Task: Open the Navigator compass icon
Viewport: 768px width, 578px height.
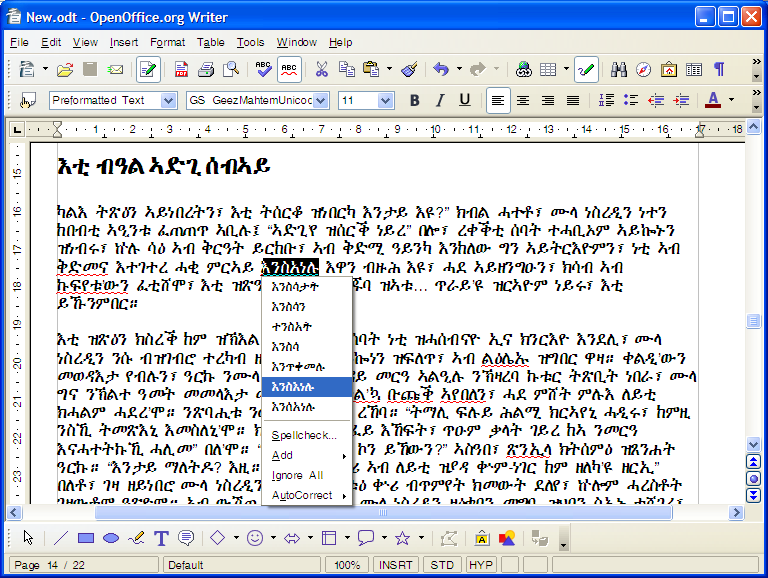Action: (643, 70)
